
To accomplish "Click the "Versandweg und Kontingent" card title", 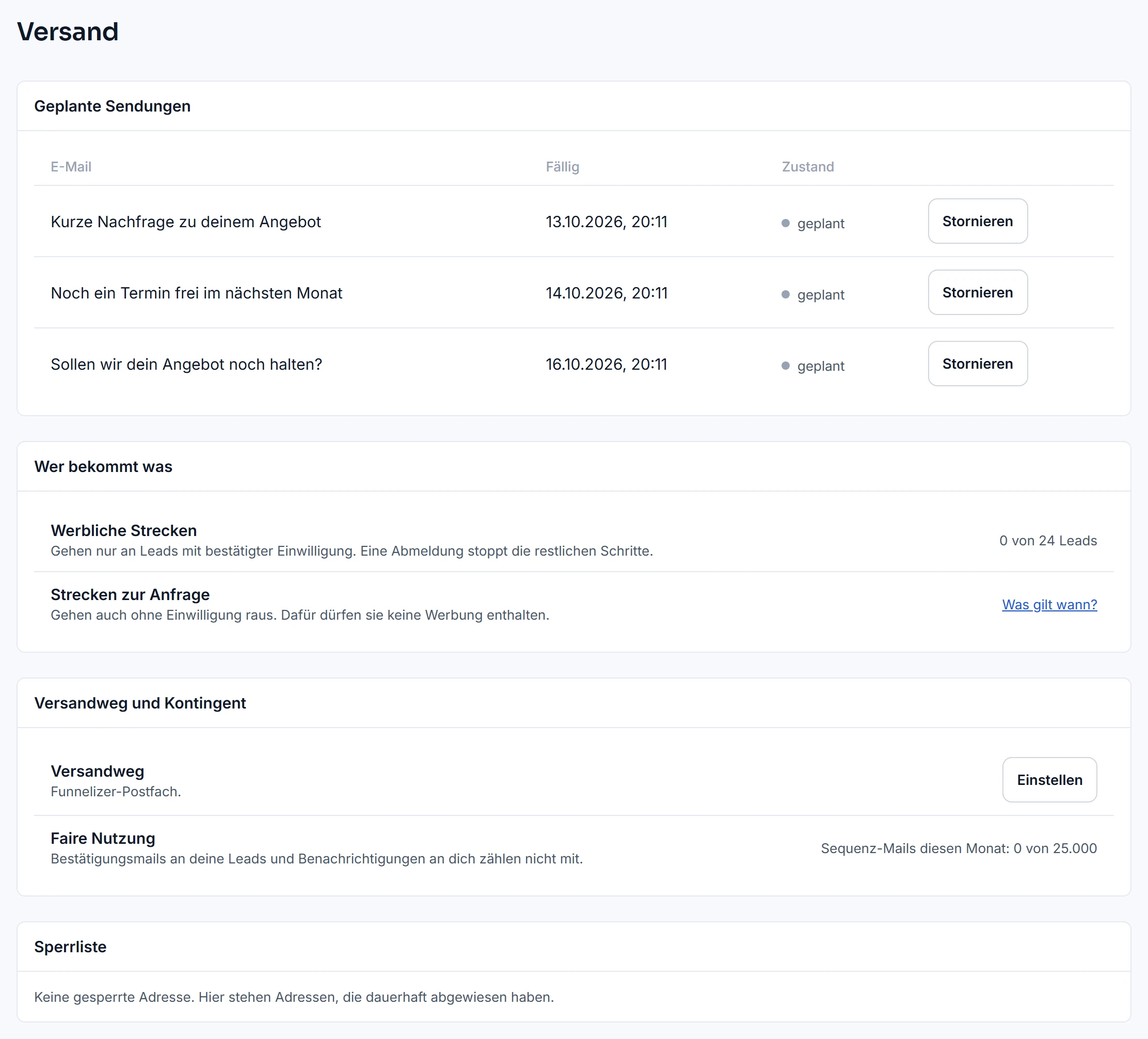I will [140, 703].
